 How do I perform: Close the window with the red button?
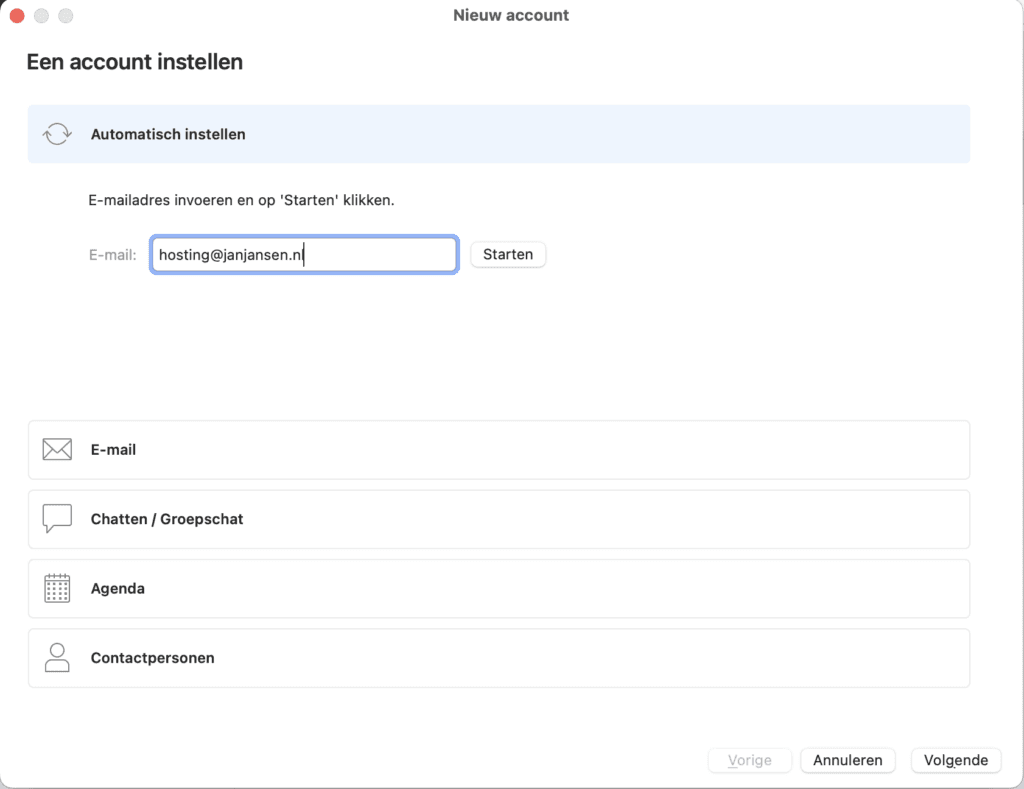point(17,16)
